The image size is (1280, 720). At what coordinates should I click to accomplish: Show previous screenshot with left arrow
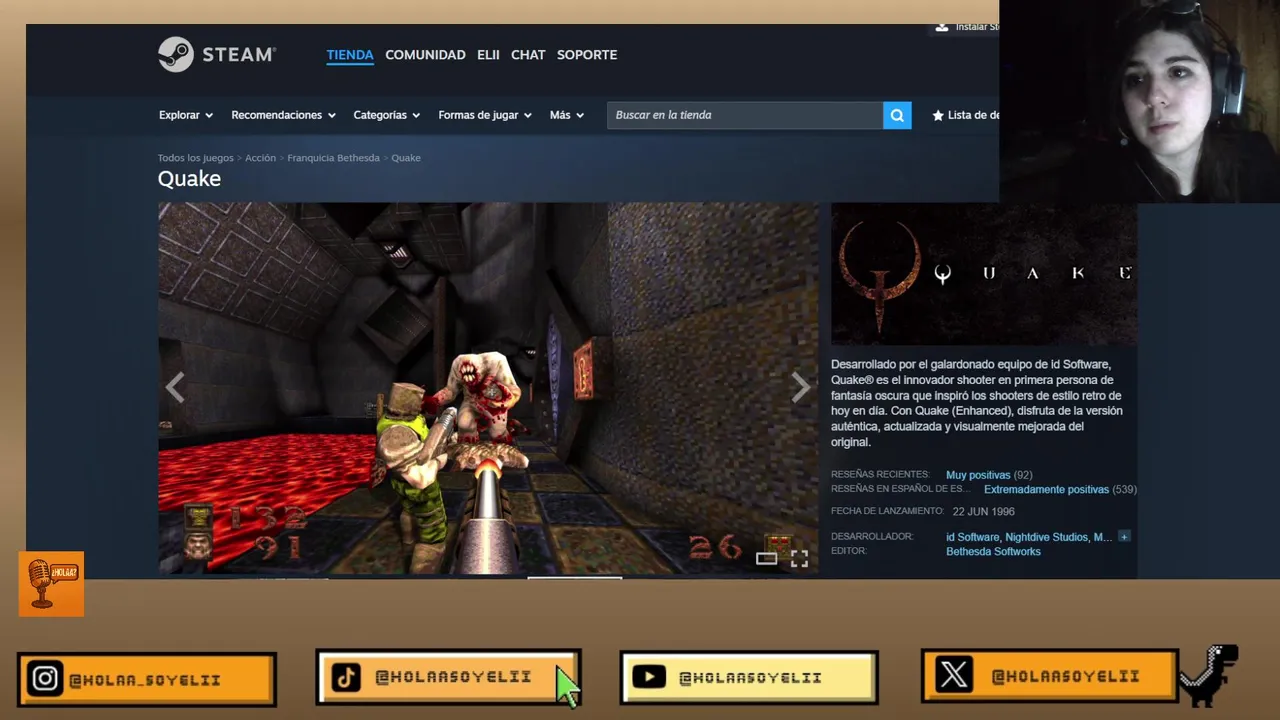pyautogui.click(x=175, y=387)
